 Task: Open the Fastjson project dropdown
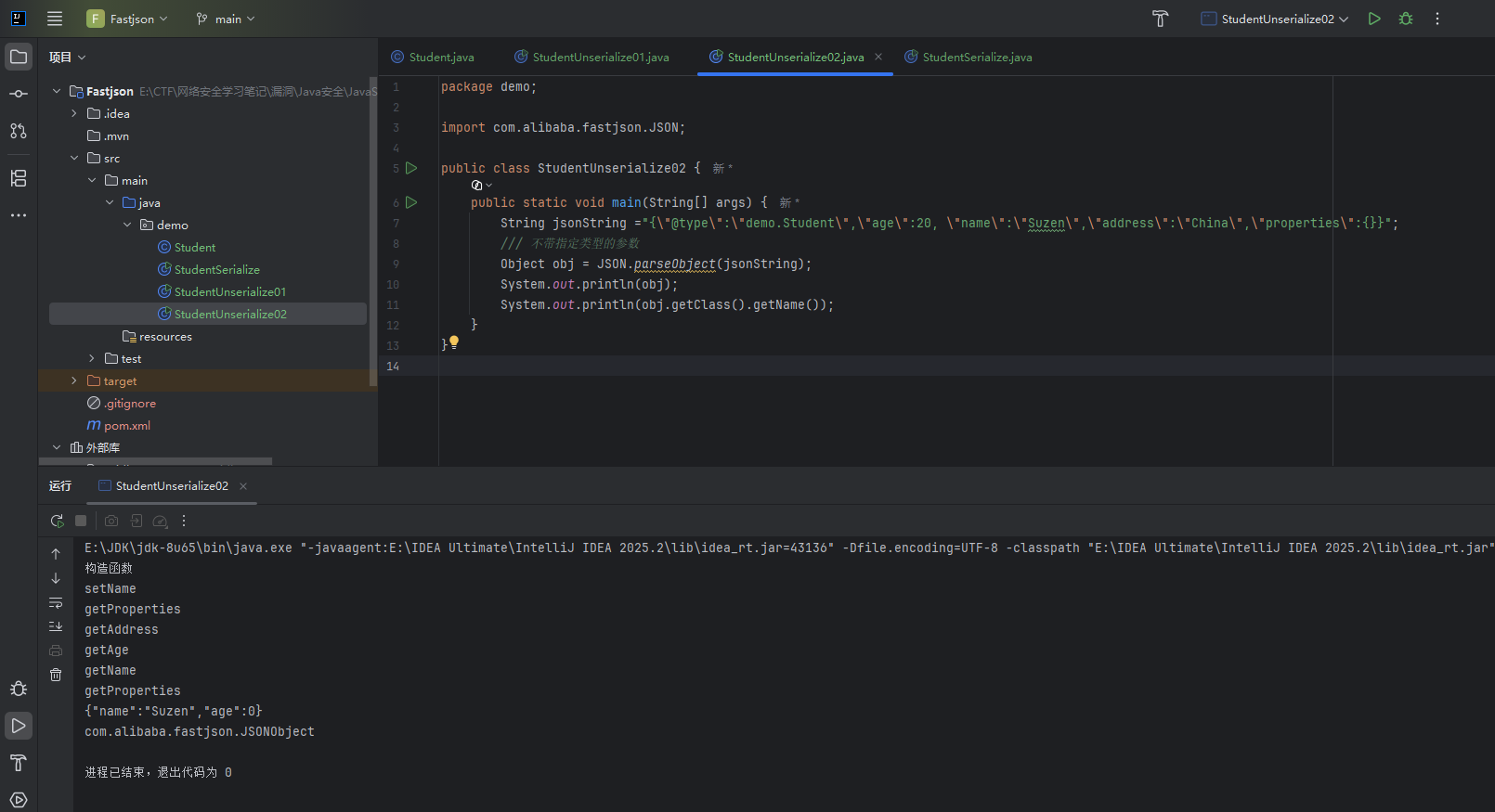(127, 19)
